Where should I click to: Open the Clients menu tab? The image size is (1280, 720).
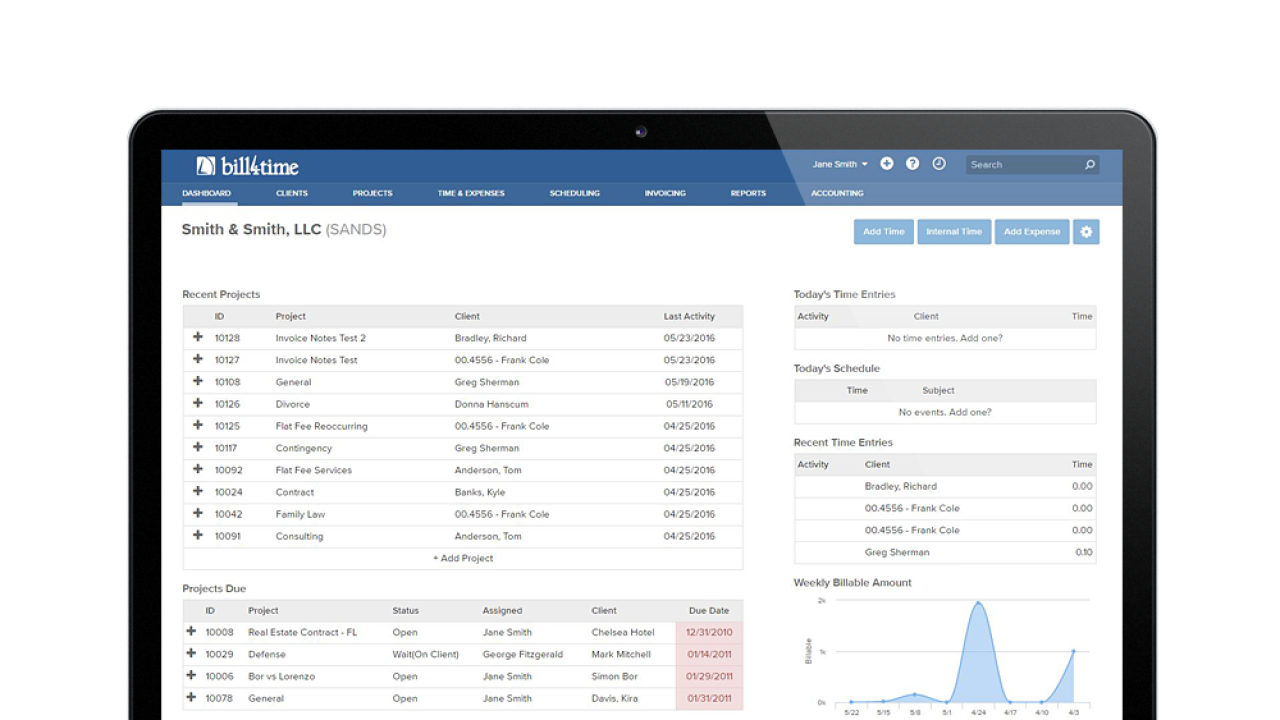292,193
